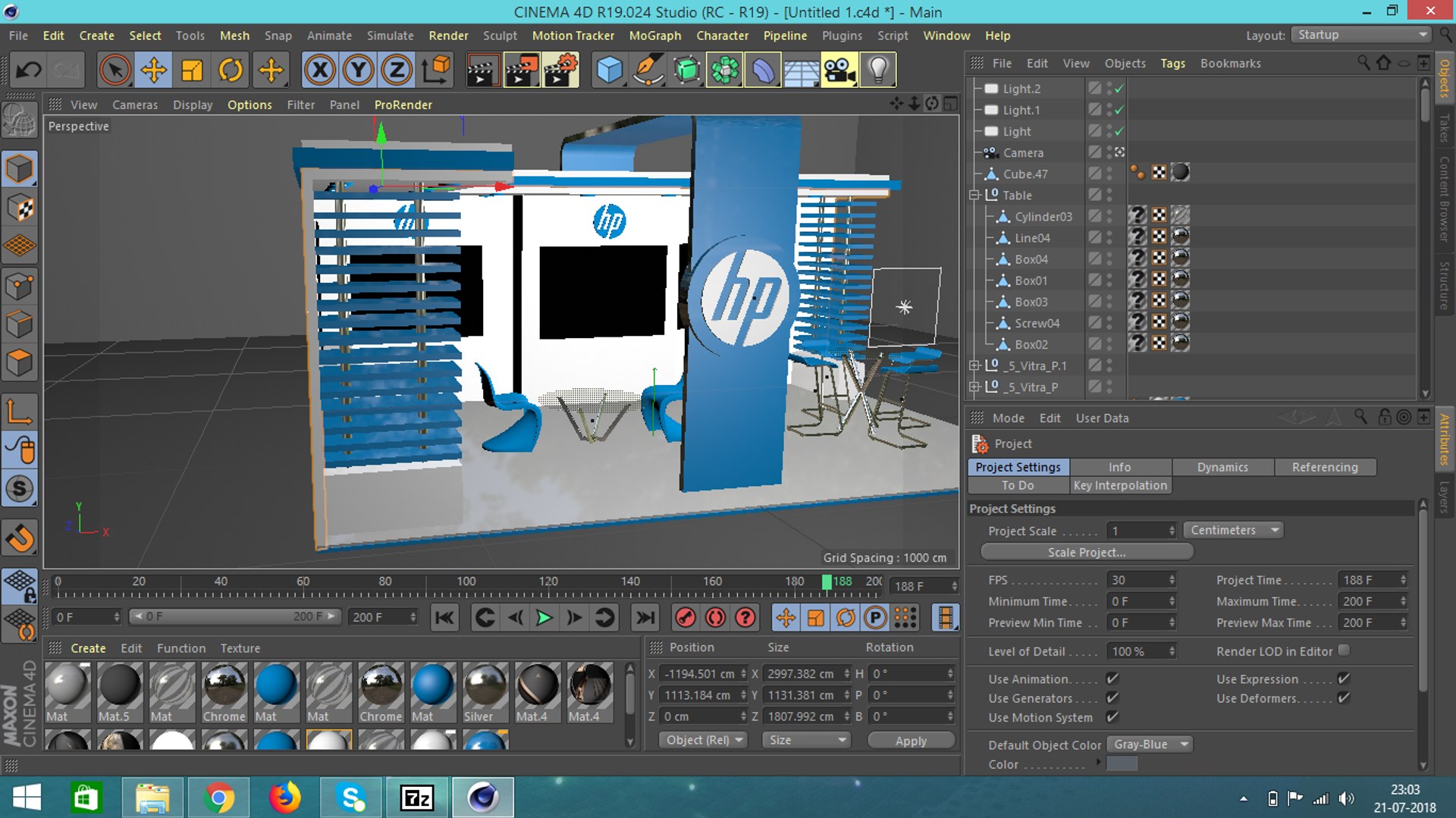Image resolution: width=1456 pixels, height=818 pixels.
Task: Toggle Use Motion System checkbox
Action: [x=1112, y=716]
